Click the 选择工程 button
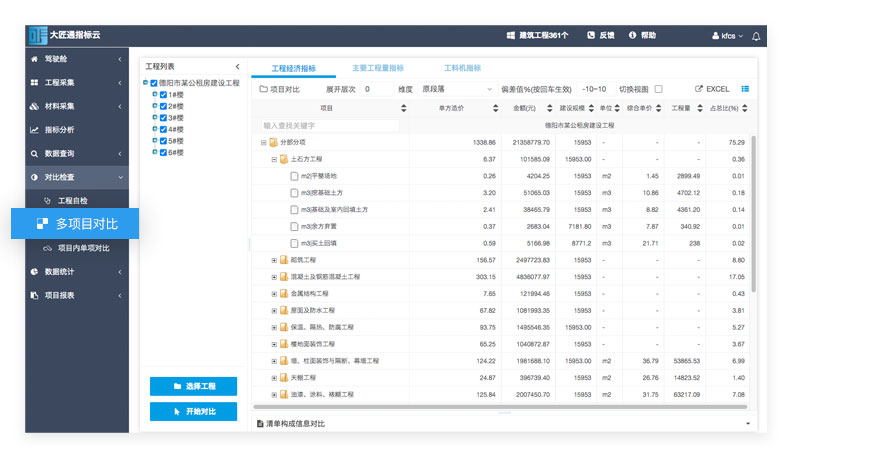The width and height of the screenshot is (869, 459). [193, 386]
